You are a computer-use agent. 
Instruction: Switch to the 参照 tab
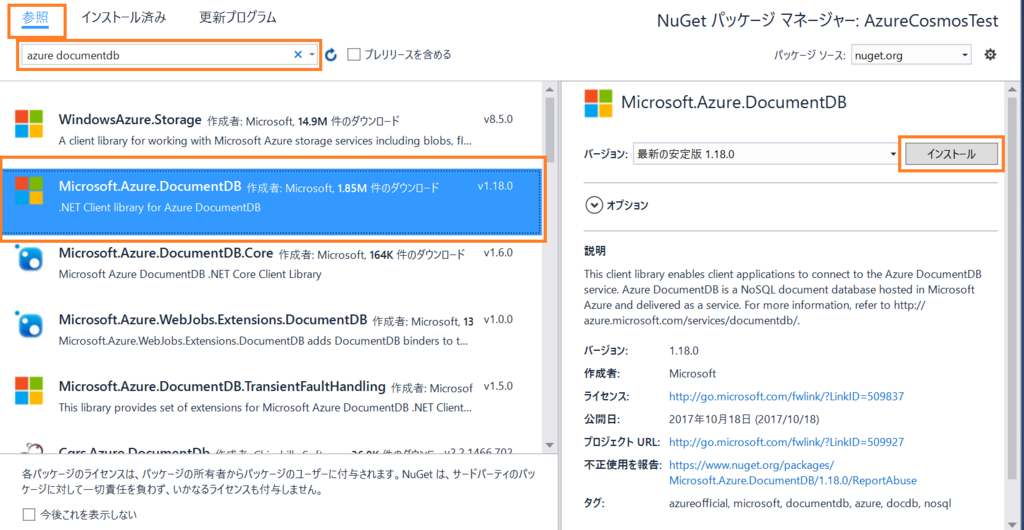click(x=35, y=18)
